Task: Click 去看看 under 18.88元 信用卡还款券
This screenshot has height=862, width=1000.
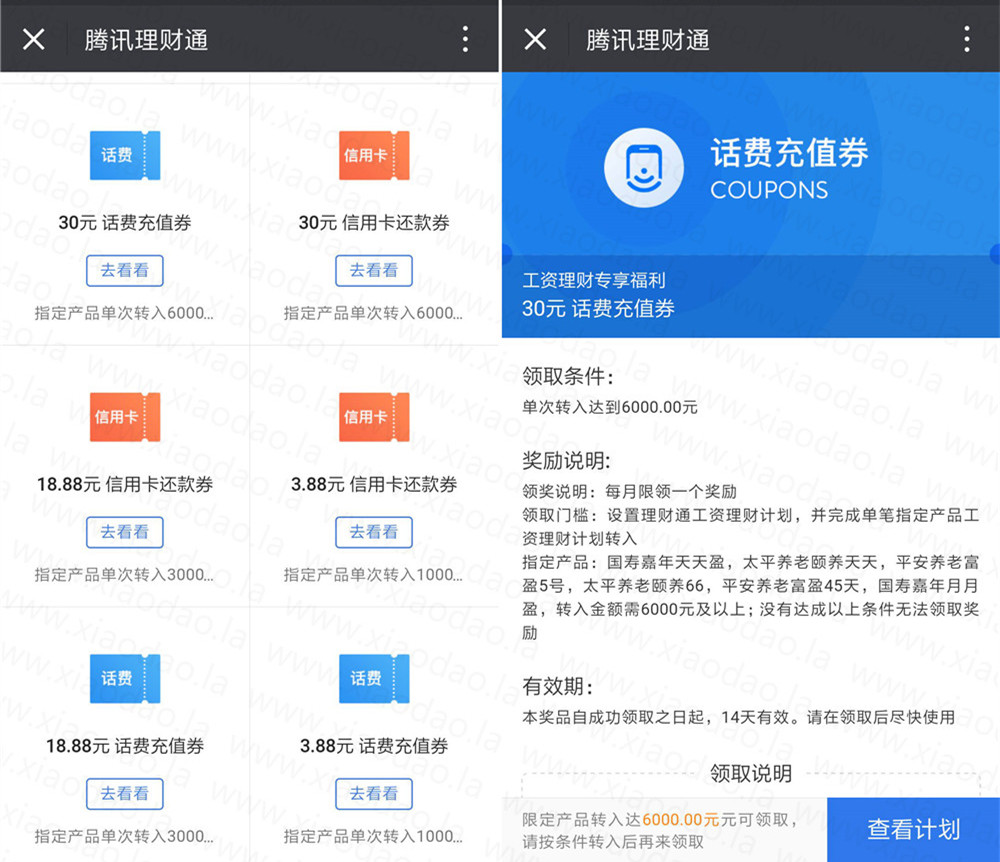Action: [x=125, y=532]
